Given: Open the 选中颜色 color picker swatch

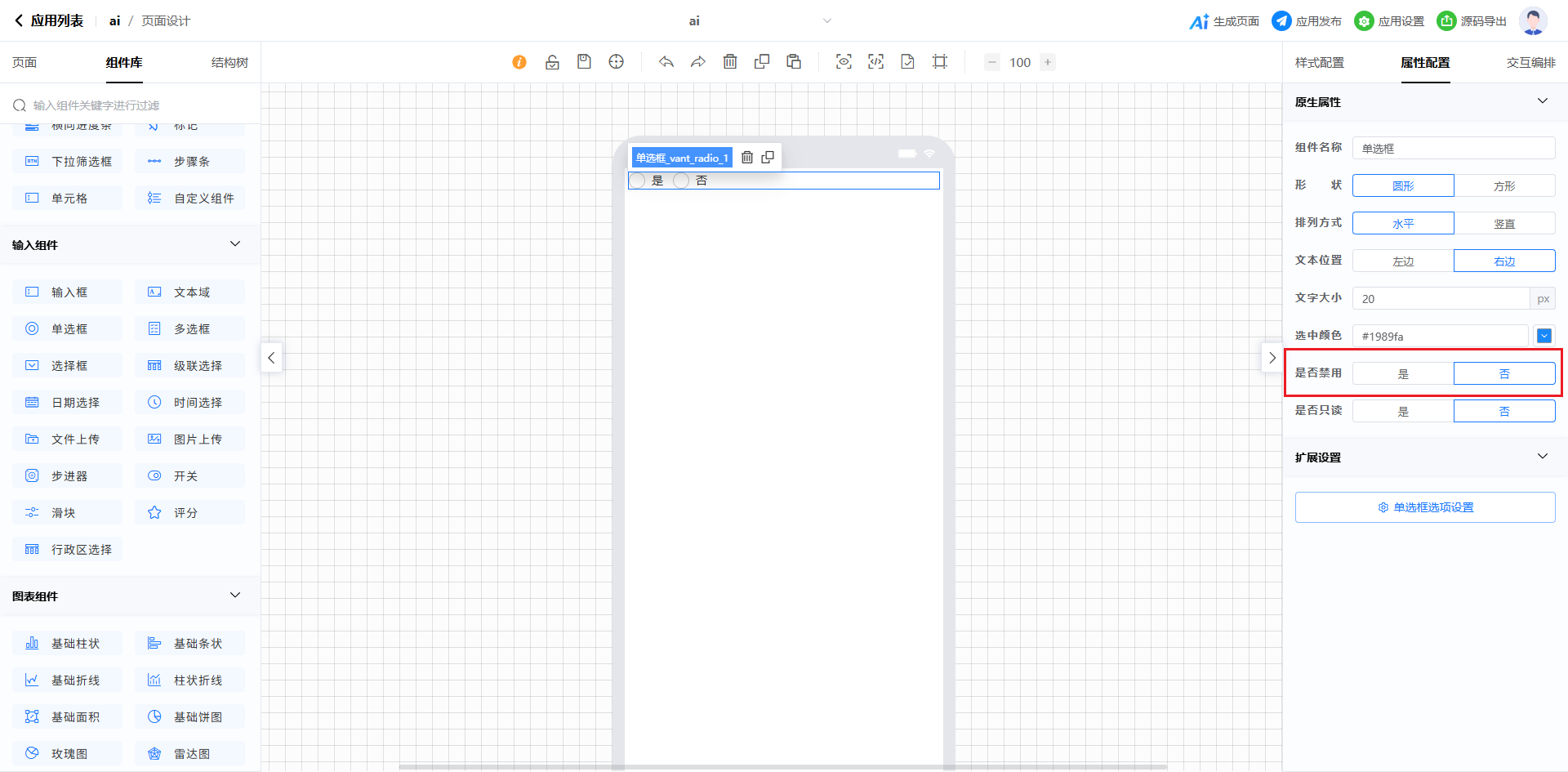Looking at the screenshot, I should [1543, 336].
